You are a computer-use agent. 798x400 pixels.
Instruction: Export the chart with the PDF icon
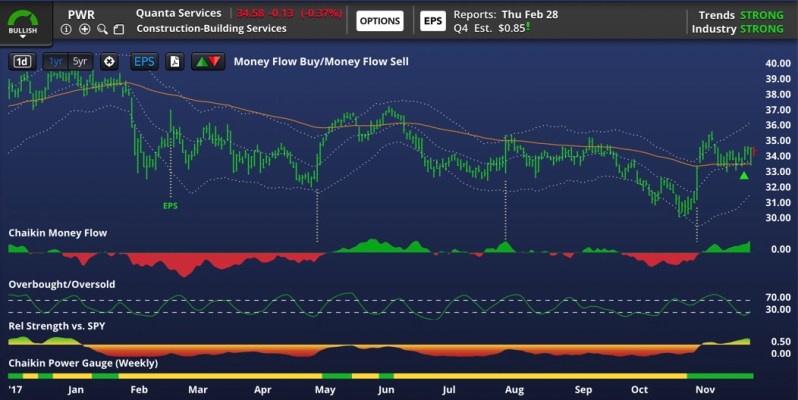(174, 62)
